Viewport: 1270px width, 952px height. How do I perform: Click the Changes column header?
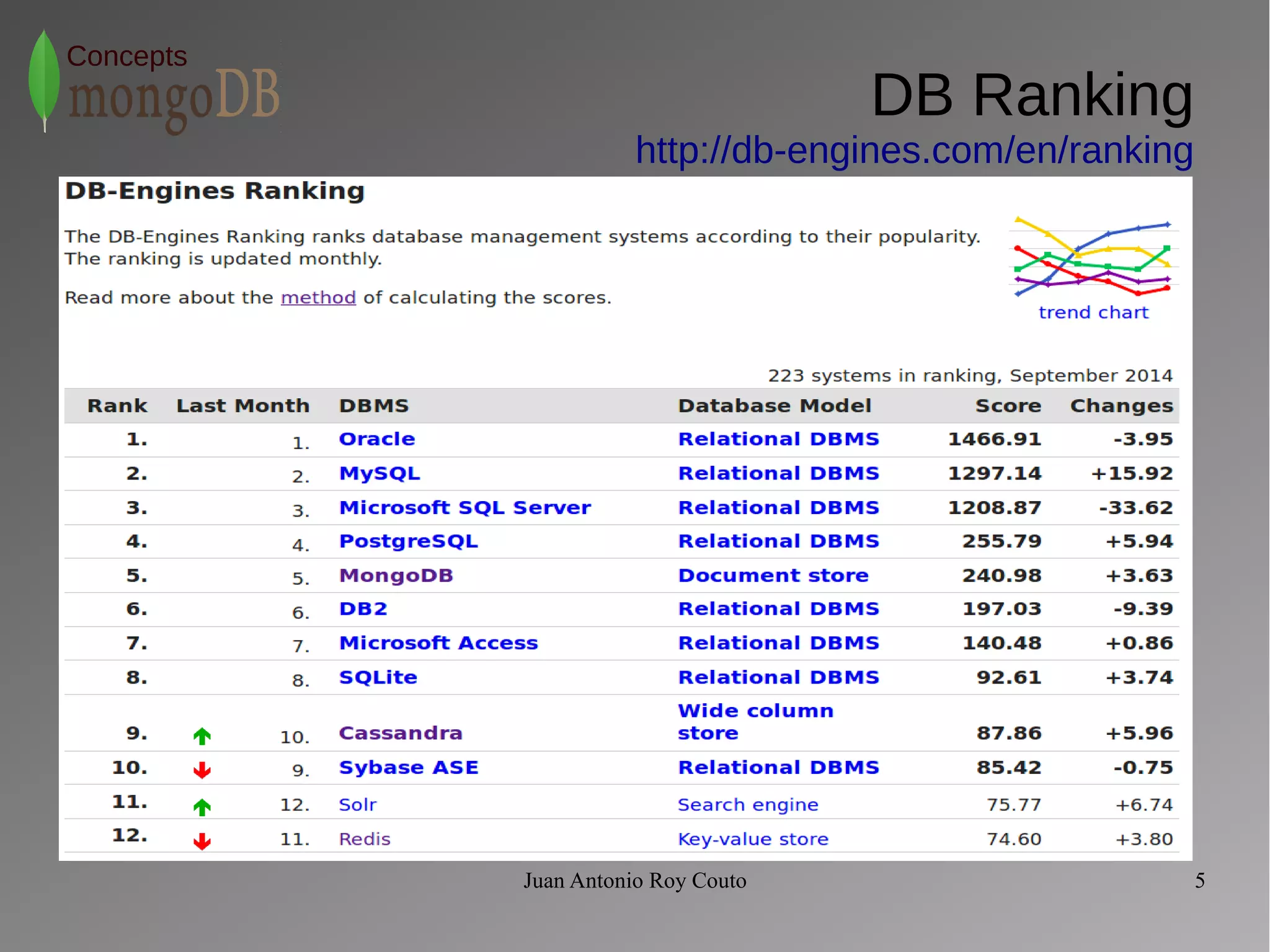1122,406
